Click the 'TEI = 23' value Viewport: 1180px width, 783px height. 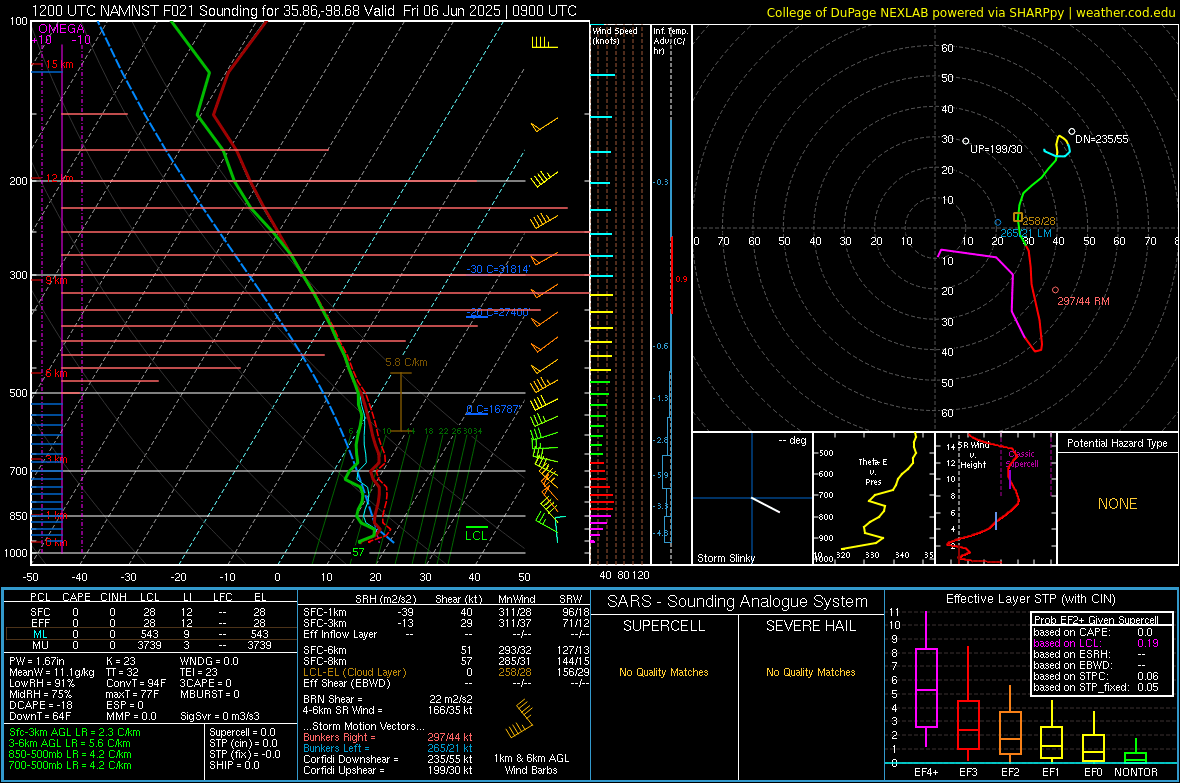(x=199, y=672)
